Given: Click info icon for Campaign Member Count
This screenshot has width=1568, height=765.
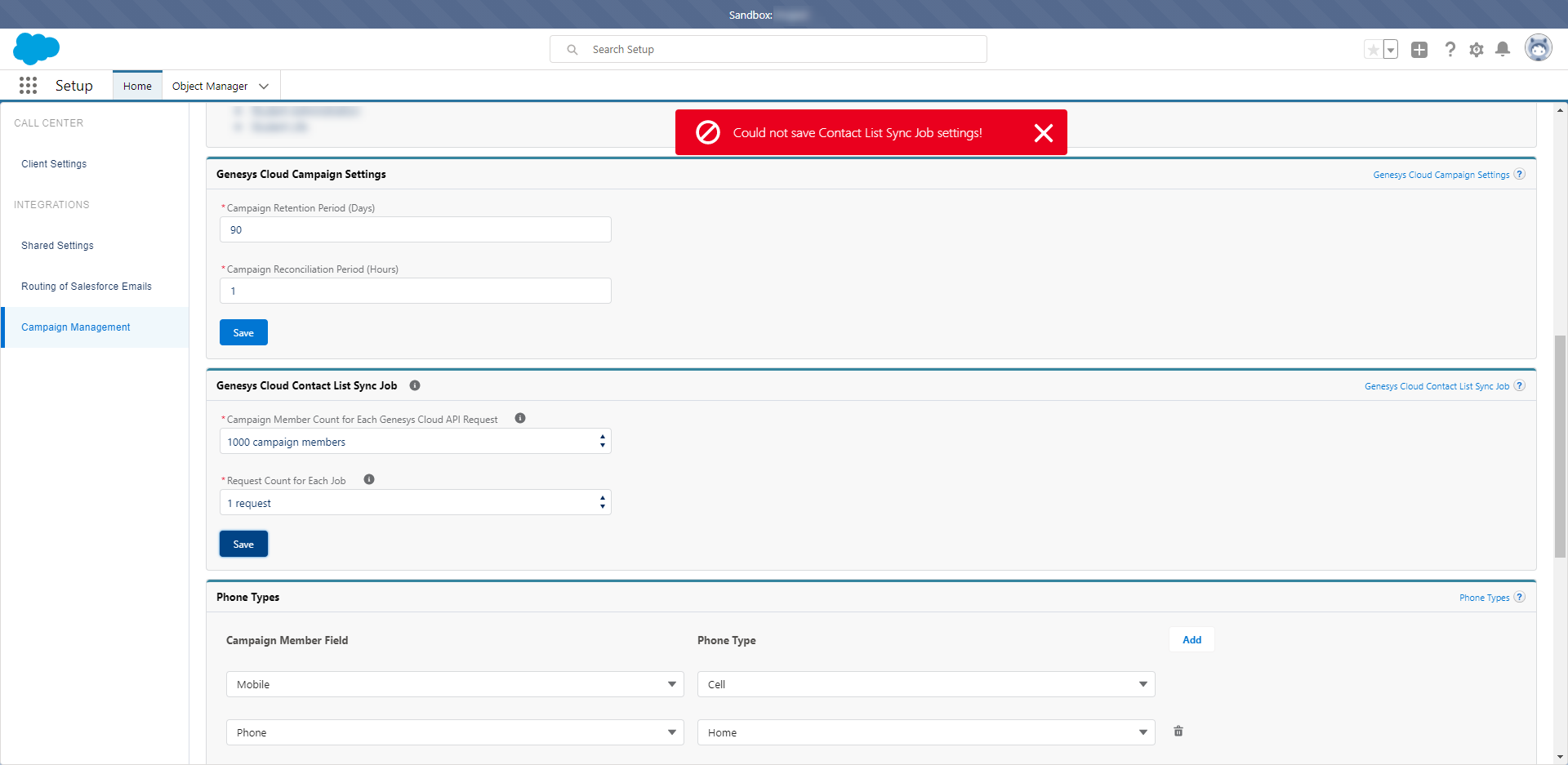Looking at the screenshot, I should [520, 418].
